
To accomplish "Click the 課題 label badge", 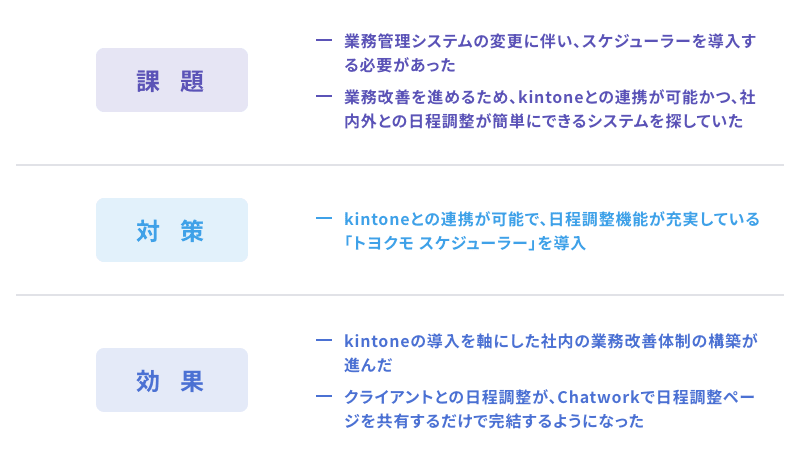I will (171, 81).
